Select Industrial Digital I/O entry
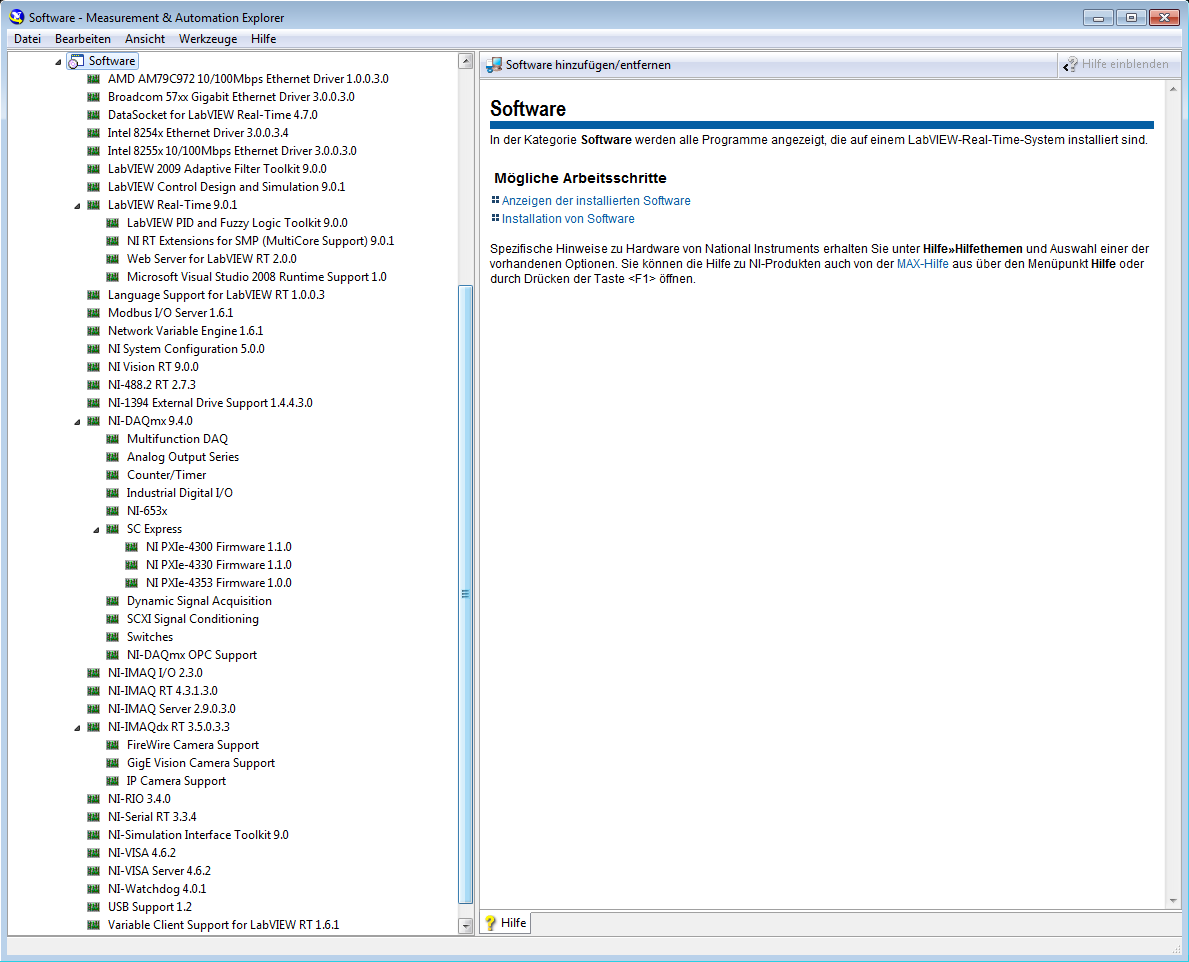Image resolution: width=1189 pixels, height=962 pixels. pyautogui.click(x=180, y=493)
